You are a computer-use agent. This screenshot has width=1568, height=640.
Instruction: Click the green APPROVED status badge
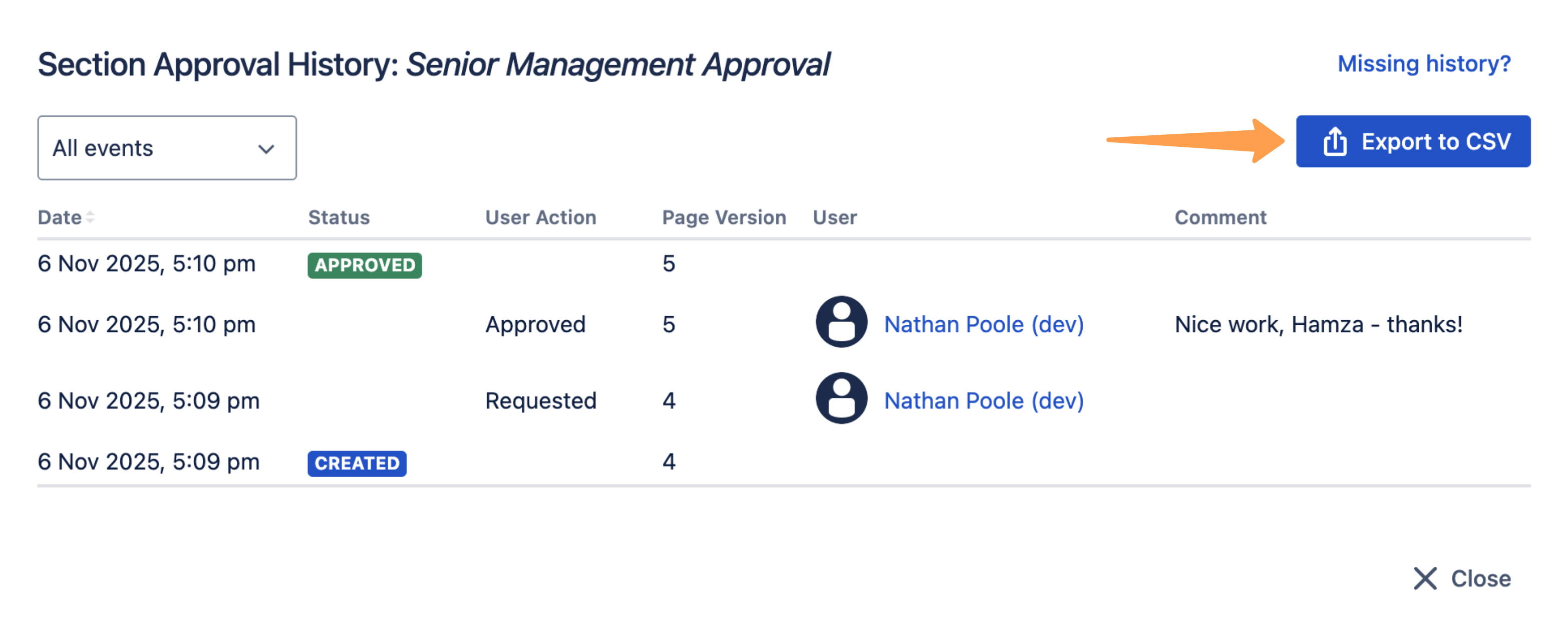[364, 266]
